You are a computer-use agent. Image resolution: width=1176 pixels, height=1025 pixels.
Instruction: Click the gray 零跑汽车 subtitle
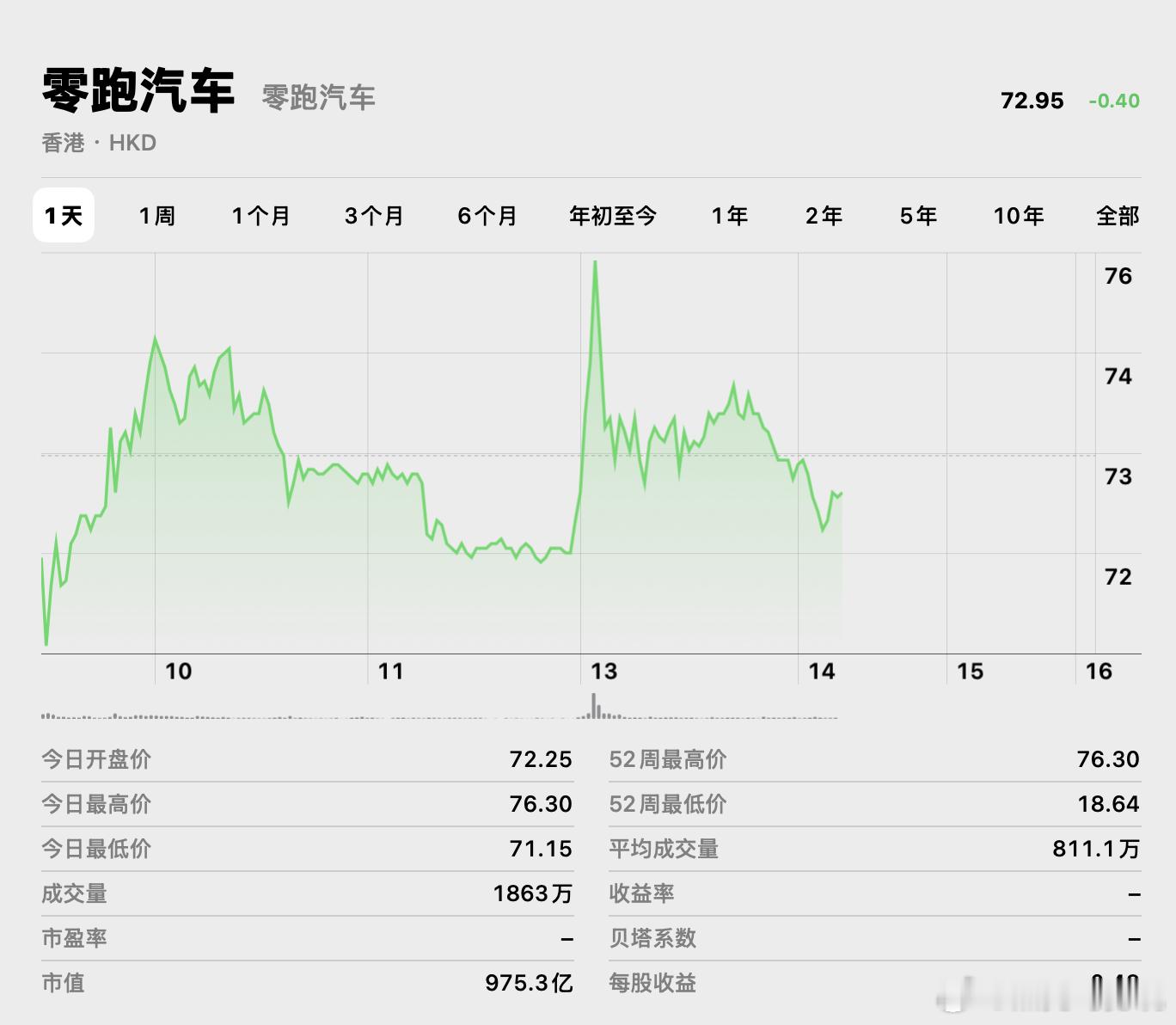pyautogui.click(x=319, y=97)
